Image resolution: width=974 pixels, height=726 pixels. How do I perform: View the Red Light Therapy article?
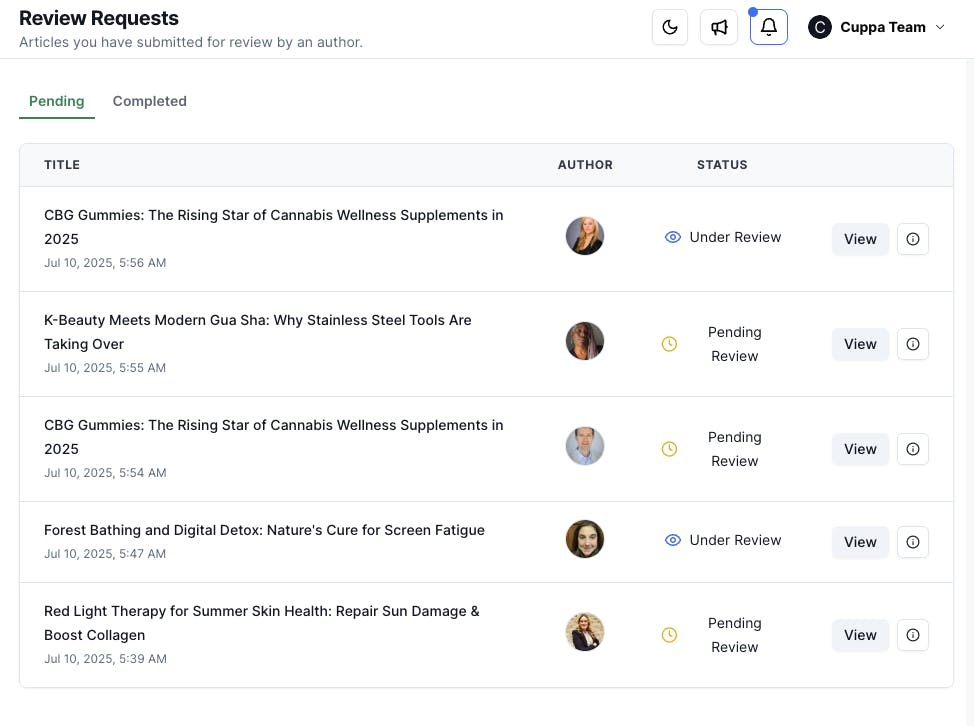[860, 635]
